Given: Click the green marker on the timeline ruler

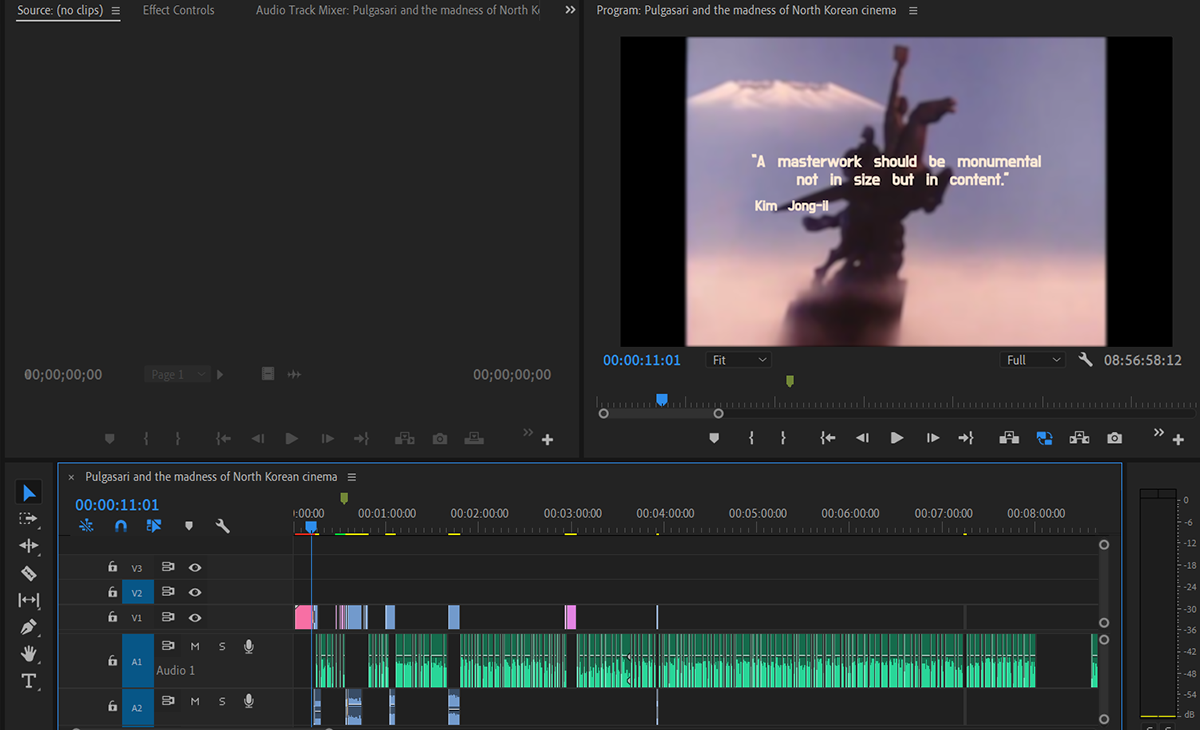Looking at the screenshot, I should 344,498.
